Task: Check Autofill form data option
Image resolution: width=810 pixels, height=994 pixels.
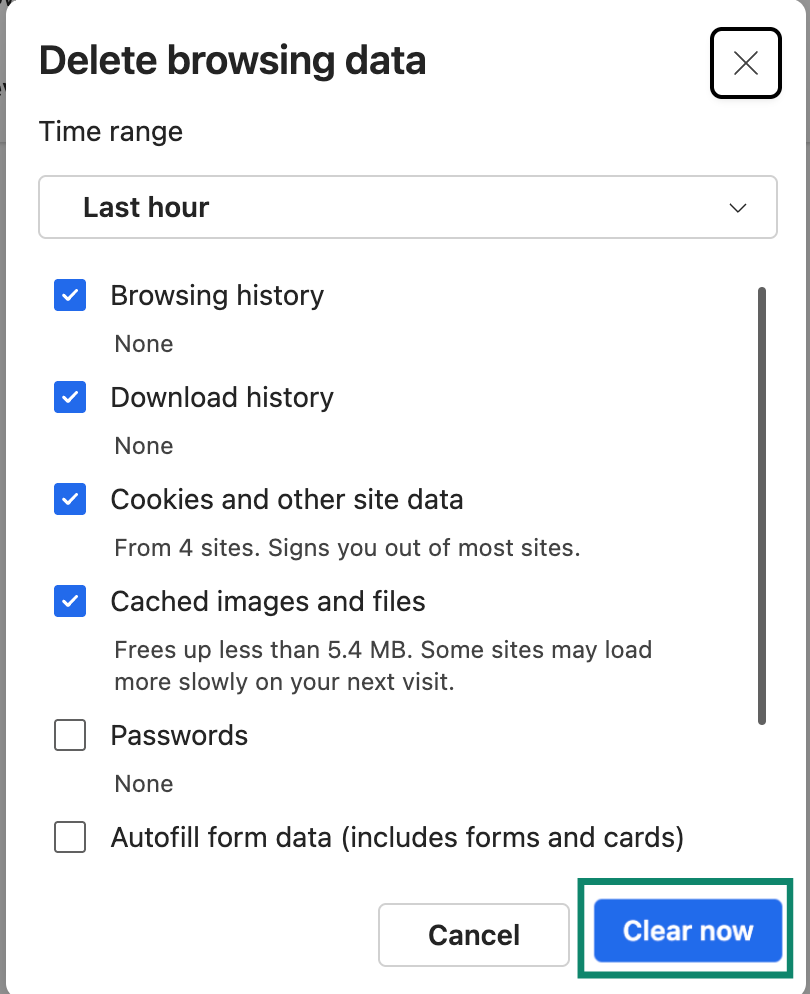Action: click(69, 837)
